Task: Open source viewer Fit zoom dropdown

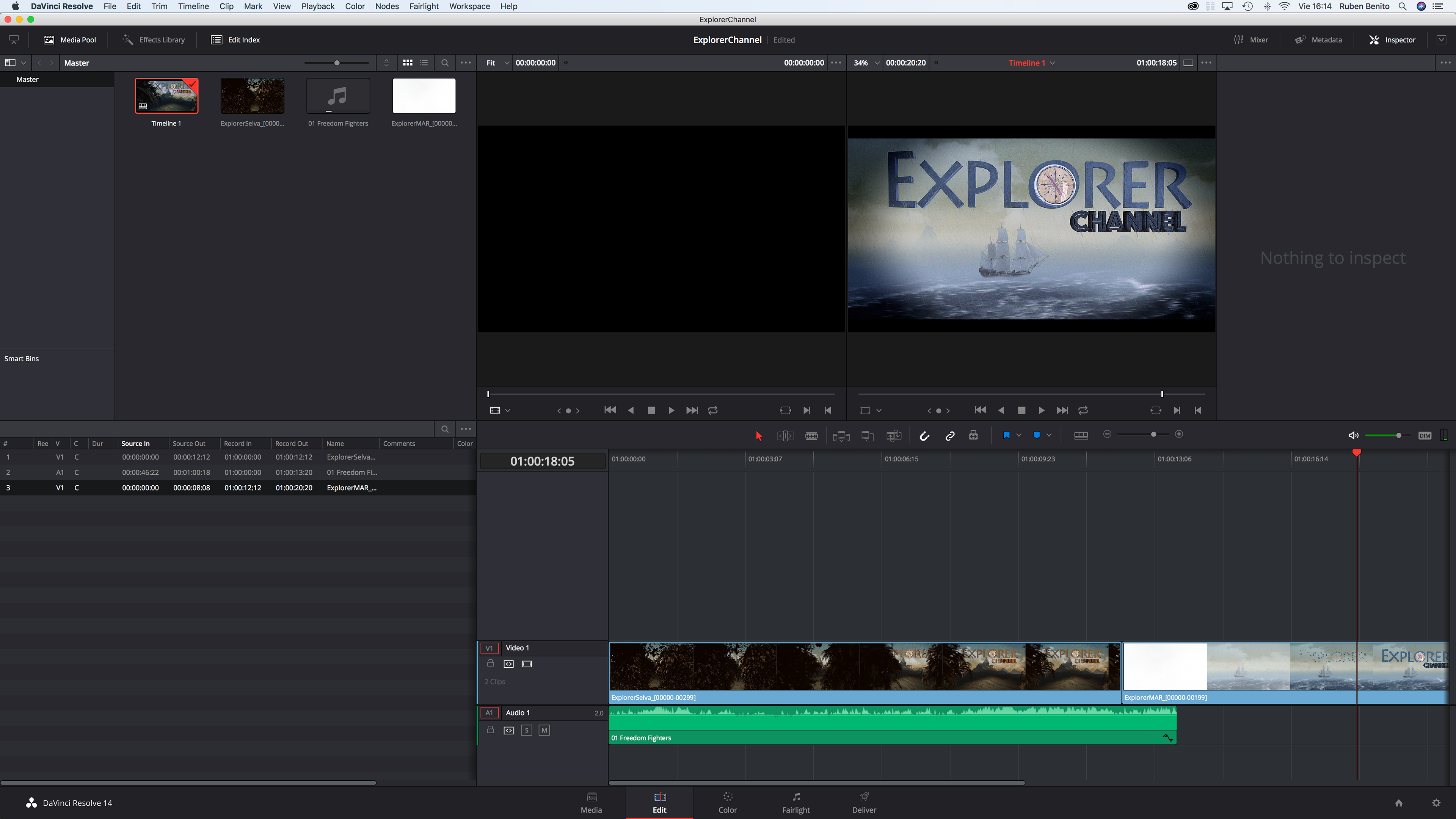Action: [x=498, y=63]
